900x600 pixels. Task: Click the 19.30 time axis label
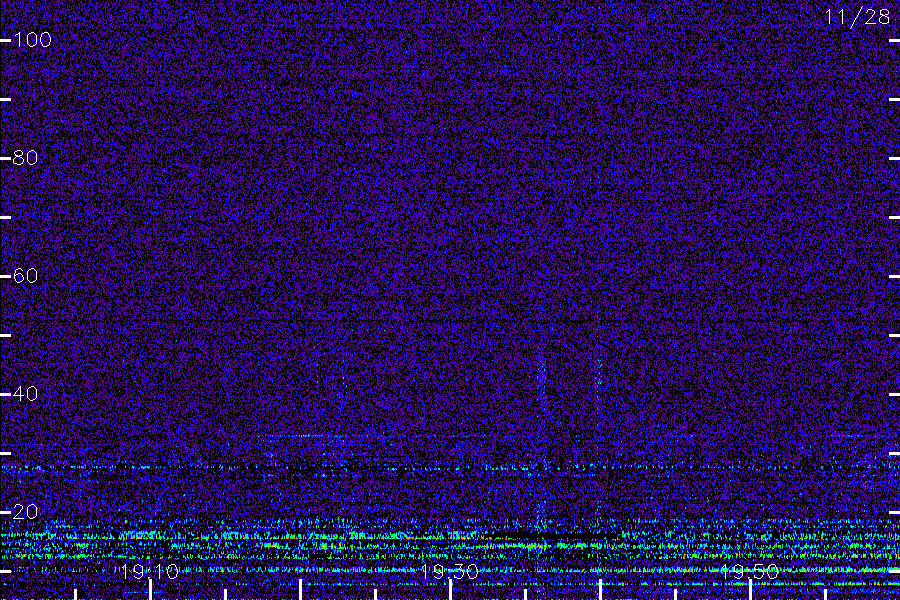(x=449, y=572)
